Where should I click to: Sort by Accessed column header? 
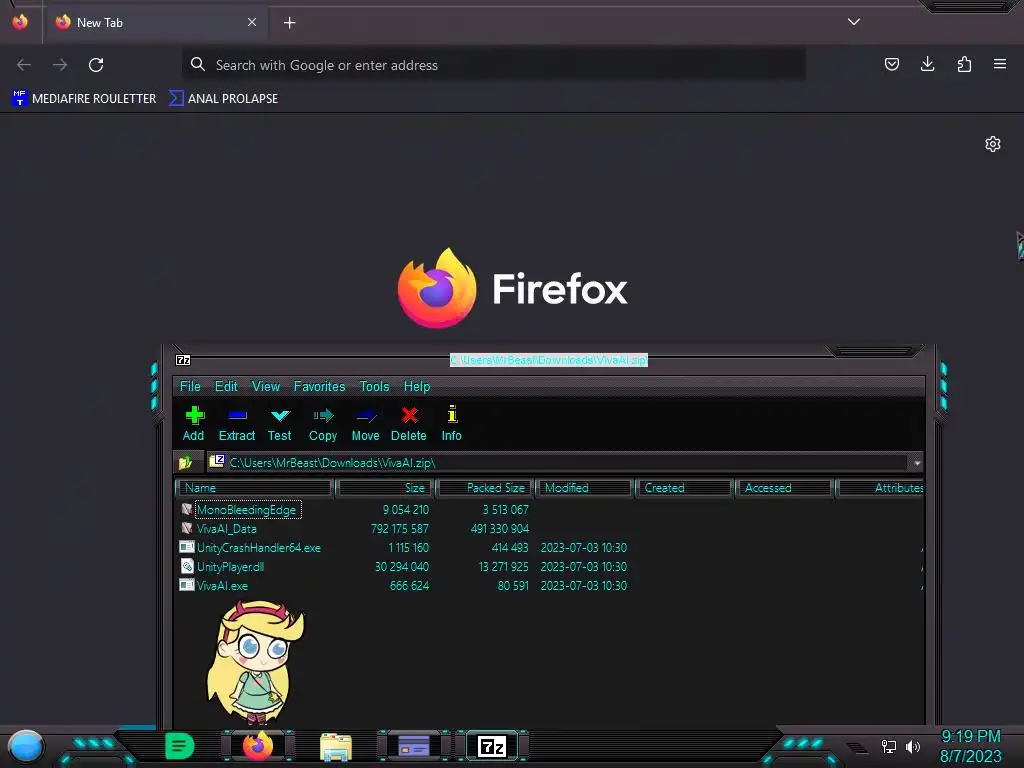[x=785, y=488]
